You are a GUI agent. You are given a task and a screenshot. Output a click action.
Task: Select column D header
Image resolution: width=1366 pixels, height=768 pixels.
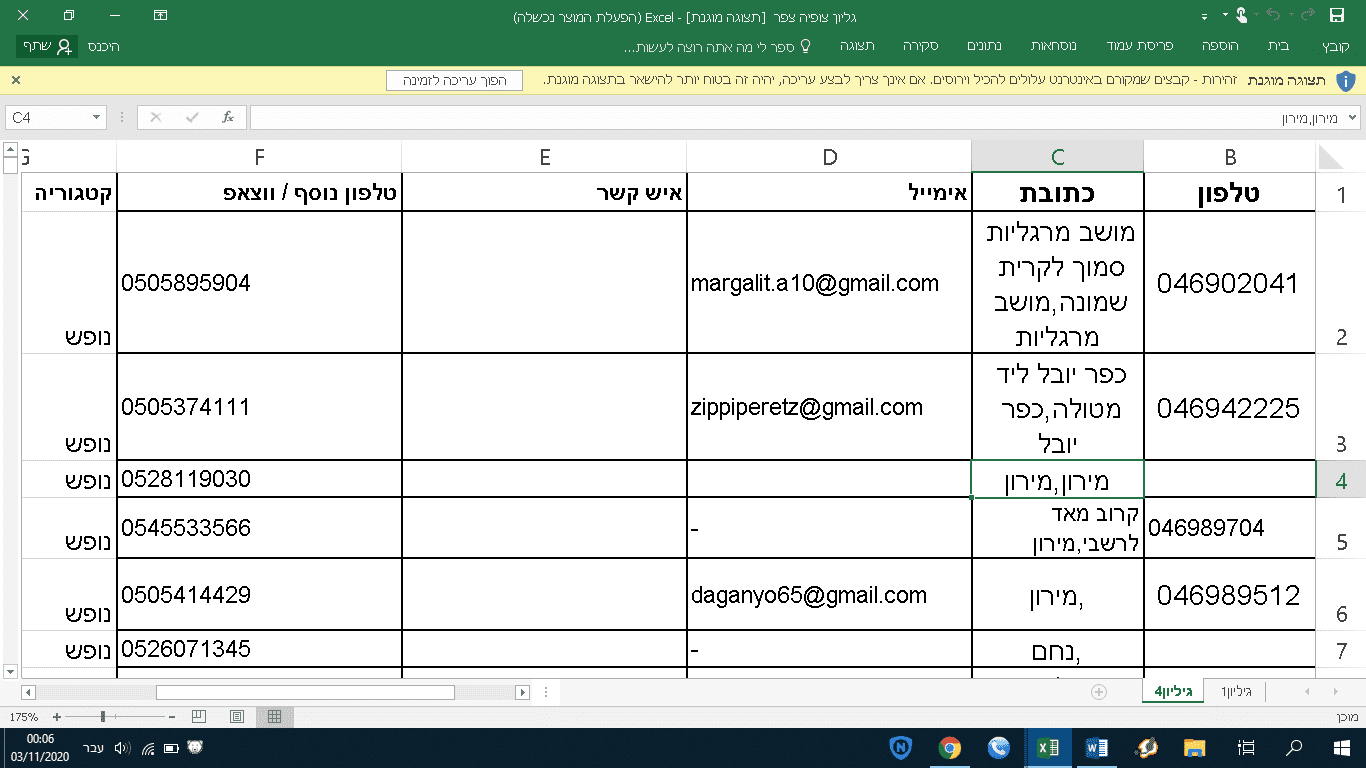(x=829, y=157)
